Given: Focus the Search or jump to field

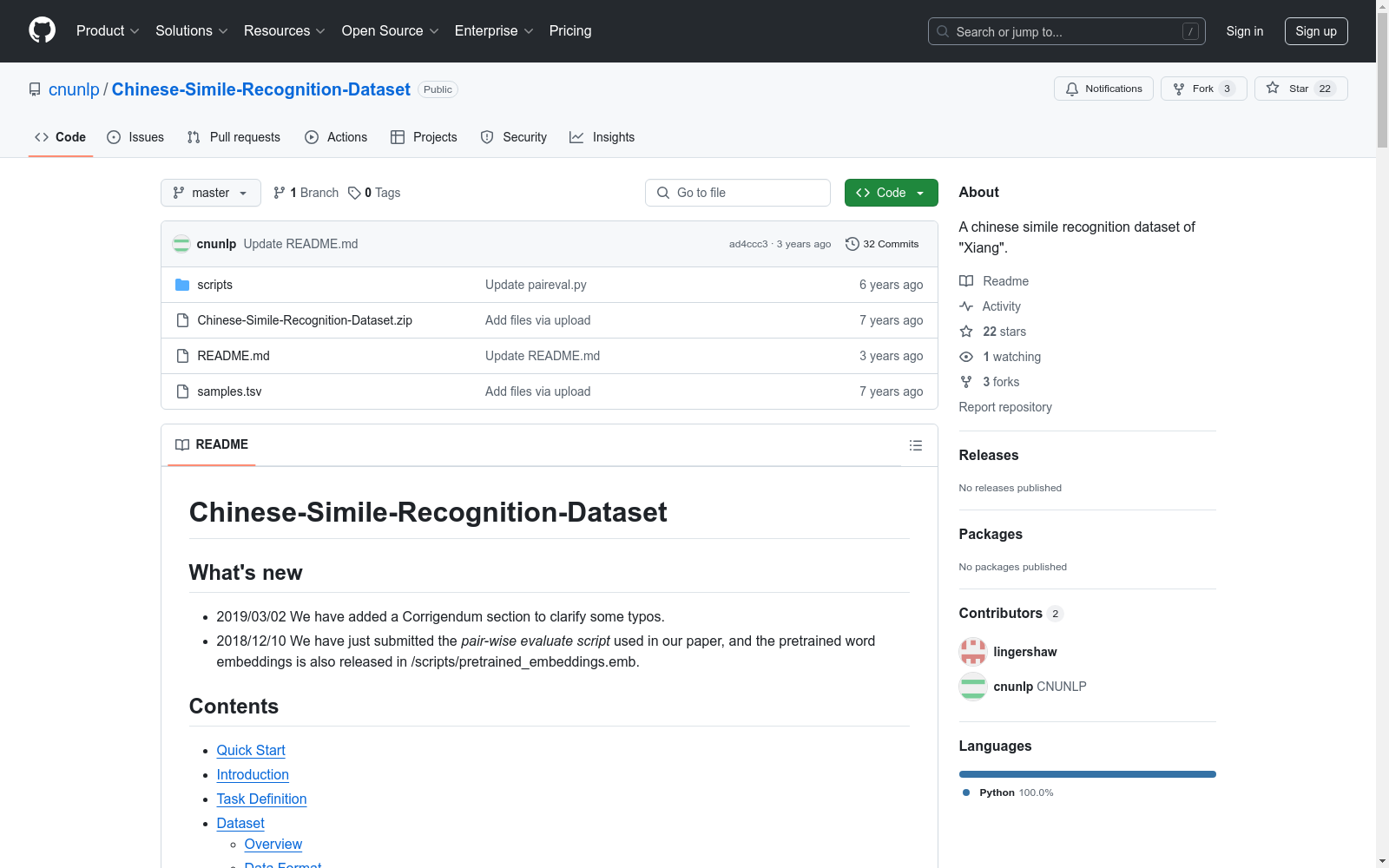Looking at the screenshot, I should [1067, 31].
